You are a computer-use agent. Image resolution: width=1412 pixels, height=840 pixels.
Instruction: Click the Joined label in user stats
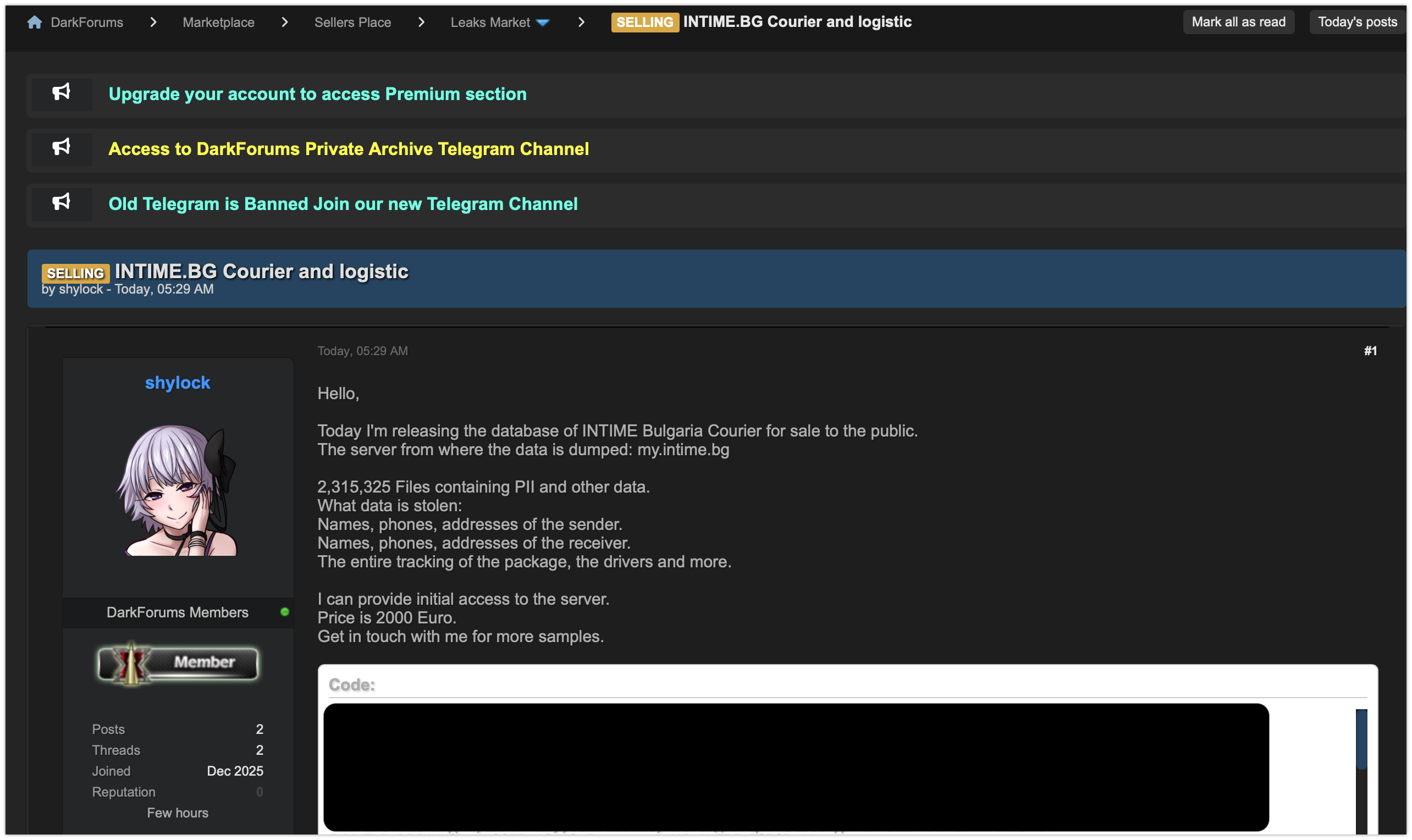pos(111,771)
